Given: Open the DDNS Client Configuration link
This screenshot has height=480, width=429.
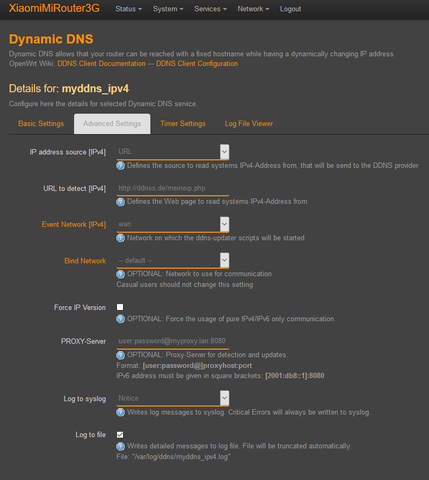Looking at the screenshot, I should click(x=197, y=64).
